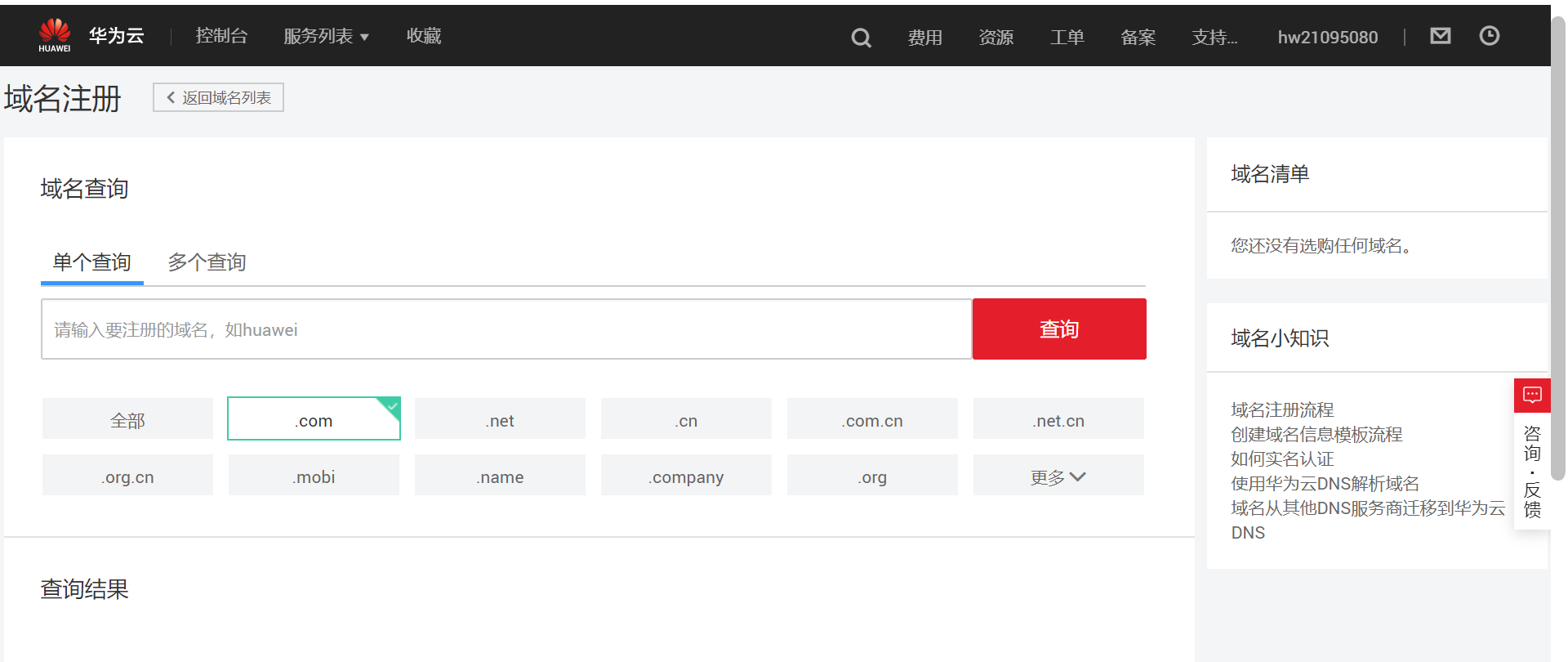Toggle the .org suffix option

(x=872, y=476)
